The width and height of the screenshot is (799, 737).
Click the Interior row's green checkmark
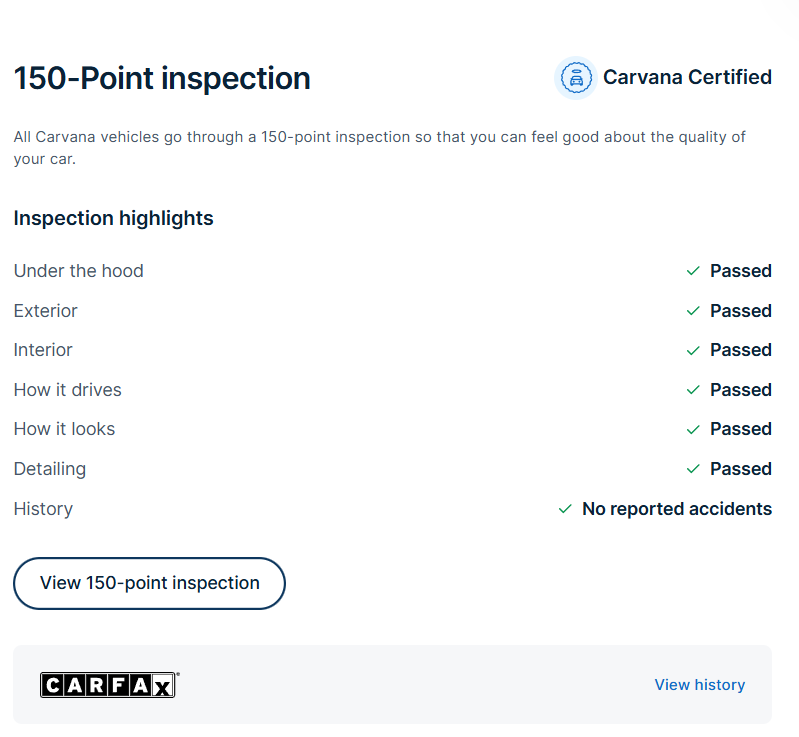[x=692, y=350]
